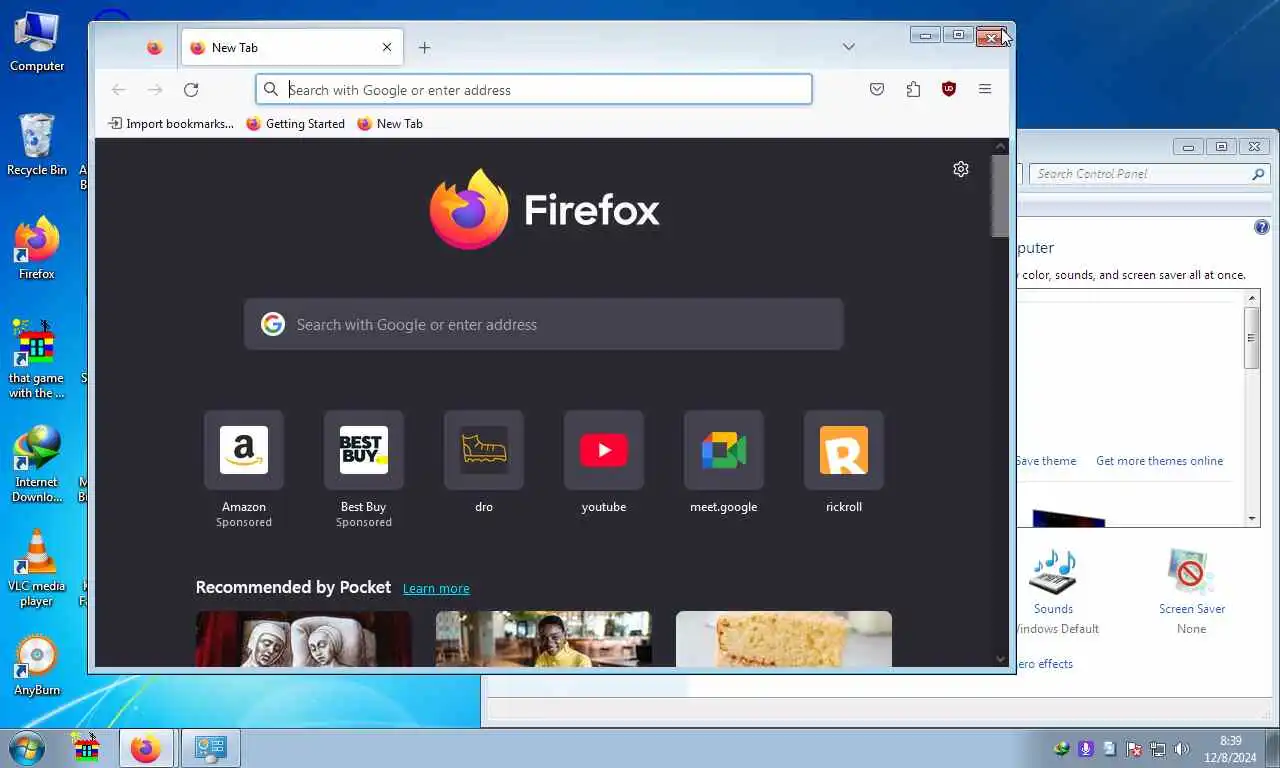This screenshot has height=768, width=1280.
Task: Open Firefox desktop shortcut
Action: click(37, 249)
